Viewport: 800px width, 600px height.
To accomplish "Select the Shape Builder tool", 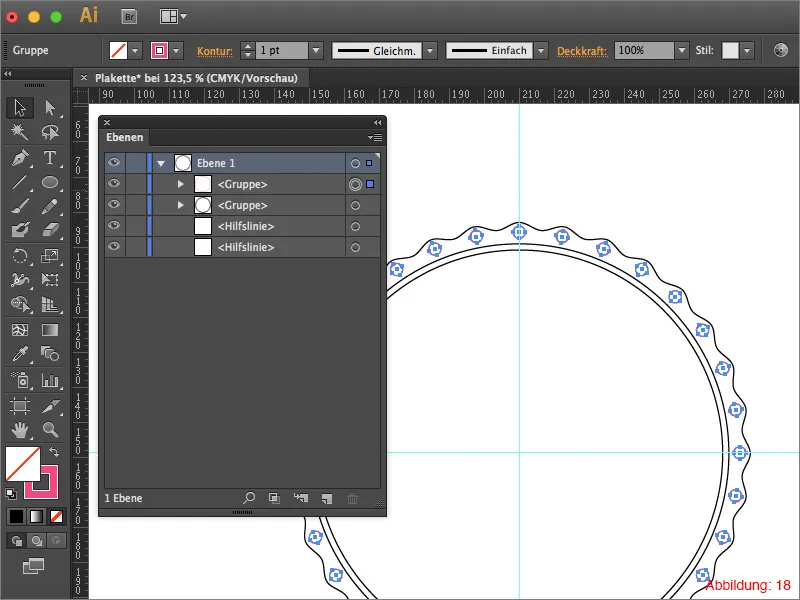I will [x=20, y=304].
